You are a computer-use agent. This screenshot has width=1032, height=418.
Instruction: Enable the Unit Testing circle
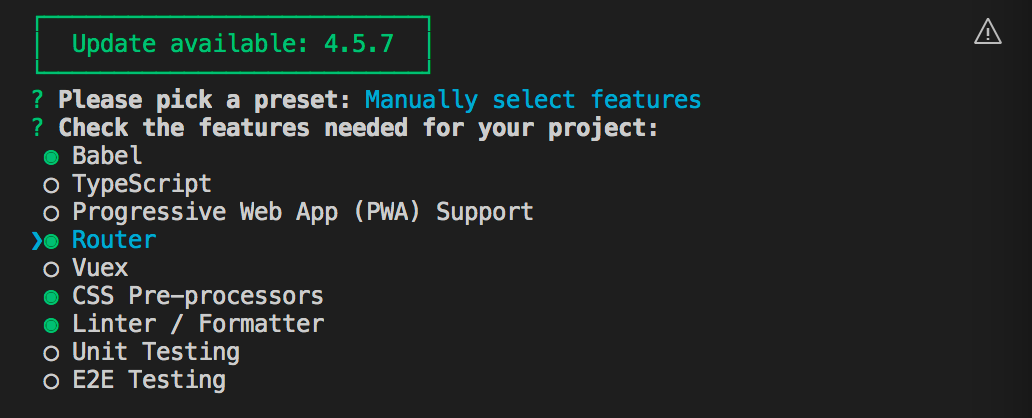click(x=50, y=353)
